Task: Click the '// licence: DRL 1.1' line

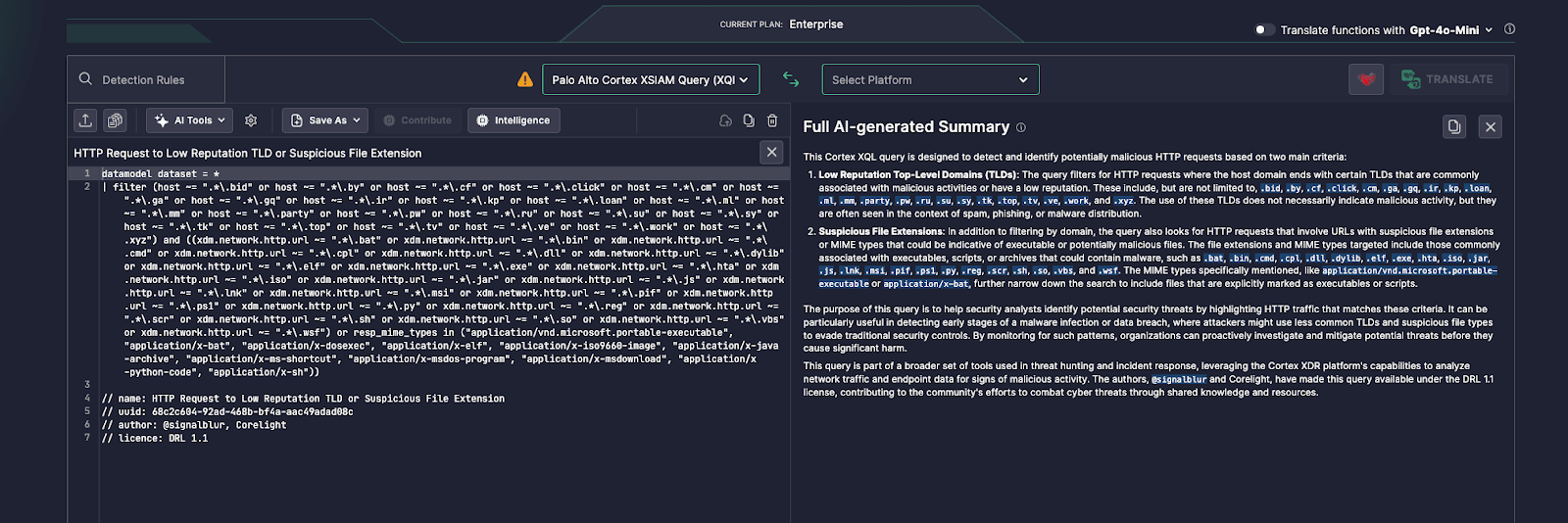Action: [x=155, y=438]
